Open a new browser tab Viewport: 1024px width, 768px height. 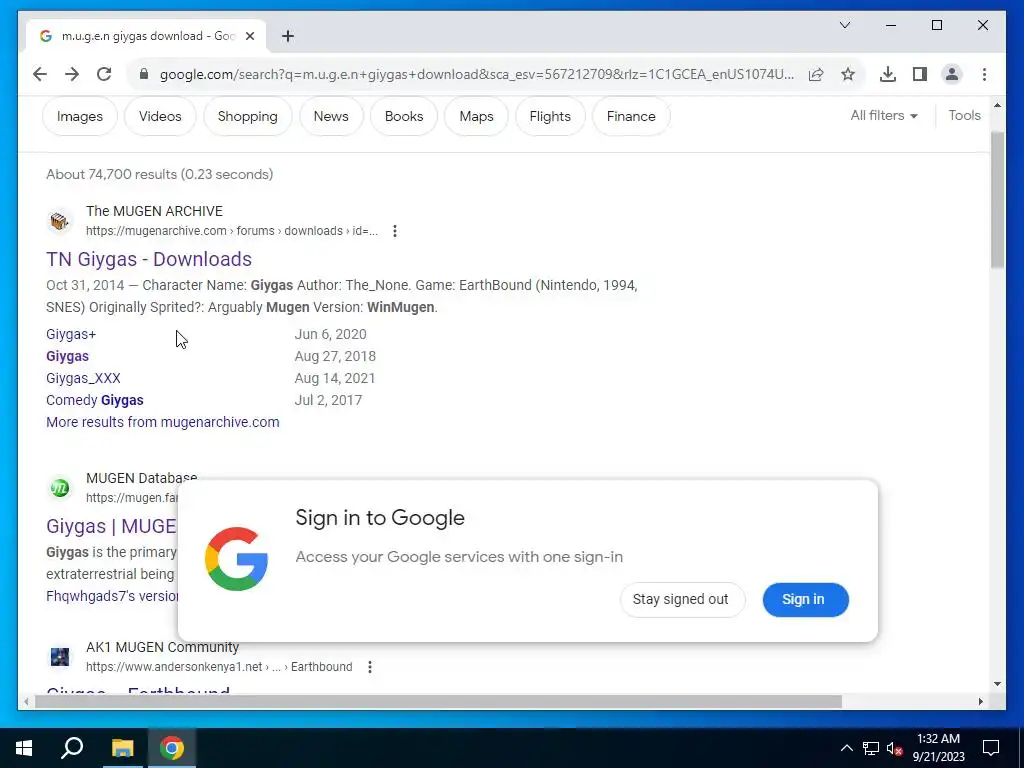coord(288,37)
